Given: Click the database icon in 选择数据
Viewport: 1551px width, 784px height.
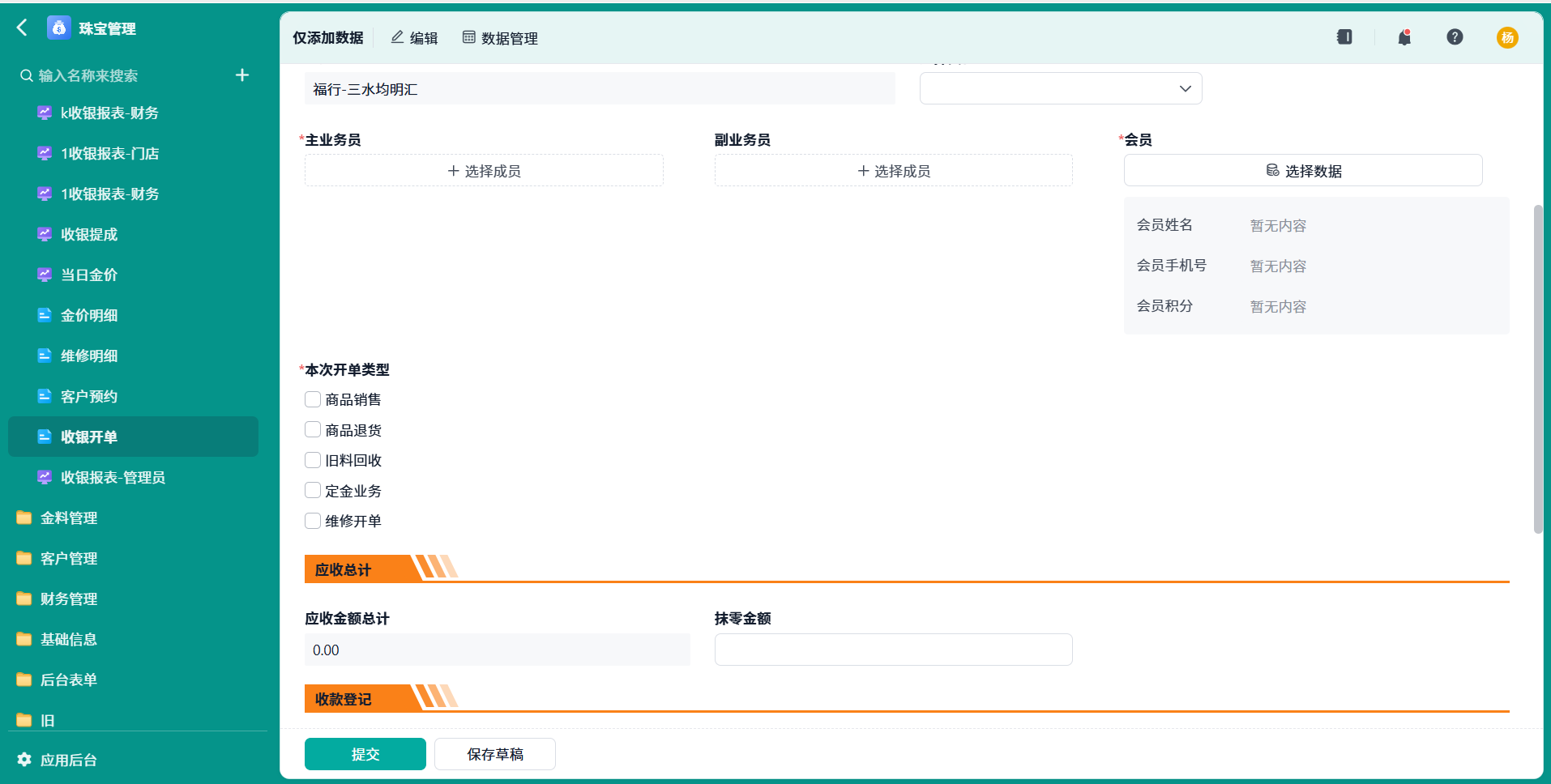Looking at the screenshot, I should point(1272,170).
